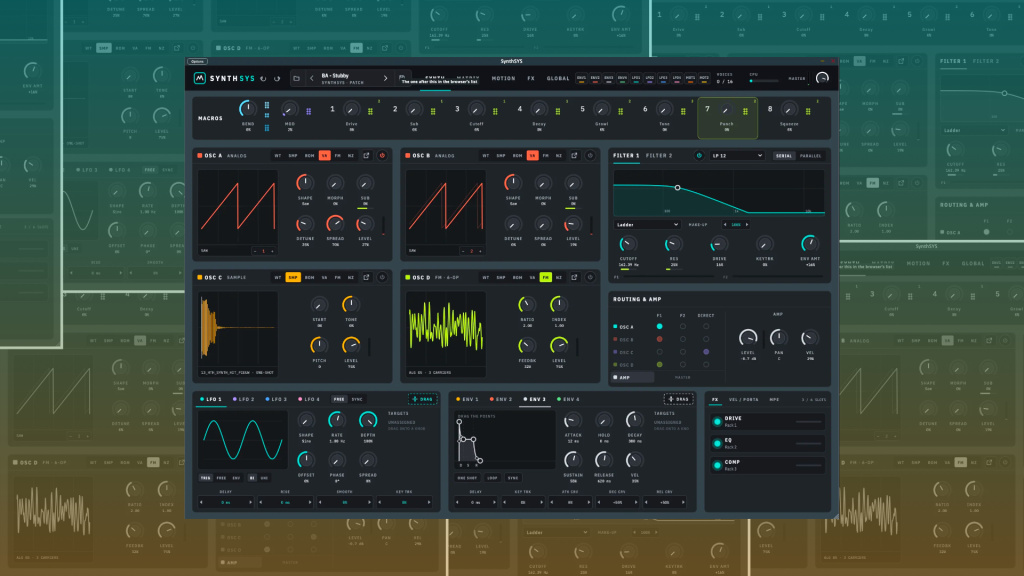
Task: Set LFO mode to SYNC
Action: (x=357, y=399)
